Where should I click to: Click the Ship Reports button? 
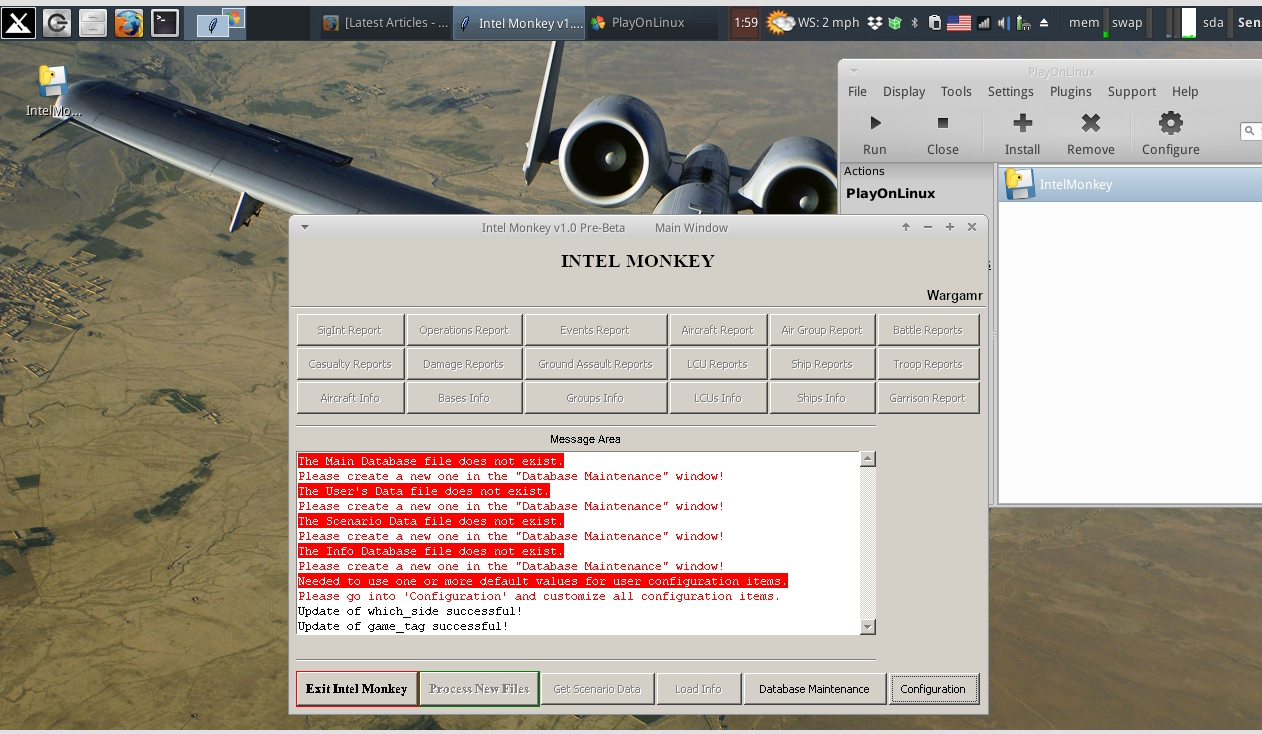[822, 364]
